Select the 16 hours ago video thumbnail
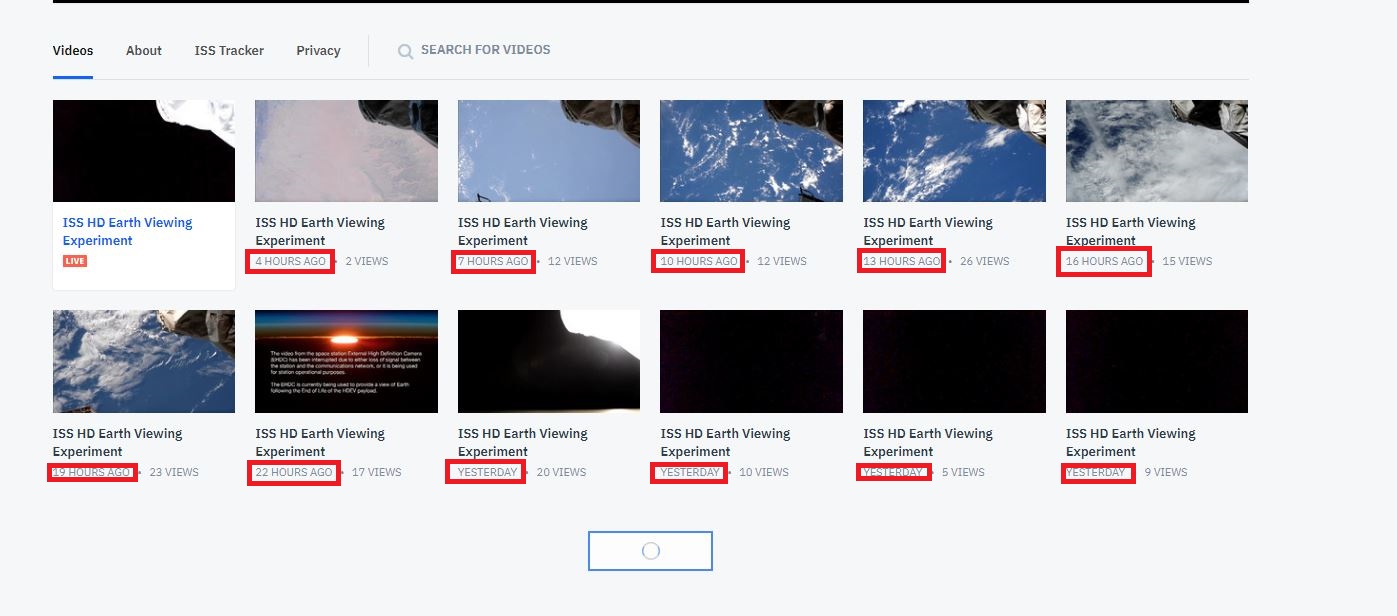The height and width of the screenshot is (616, 1397). [1157, 151]
